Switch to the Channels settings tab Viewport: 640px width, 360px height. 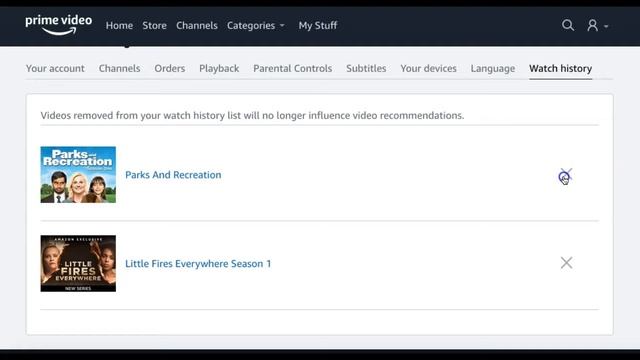[x=119, y=68]
